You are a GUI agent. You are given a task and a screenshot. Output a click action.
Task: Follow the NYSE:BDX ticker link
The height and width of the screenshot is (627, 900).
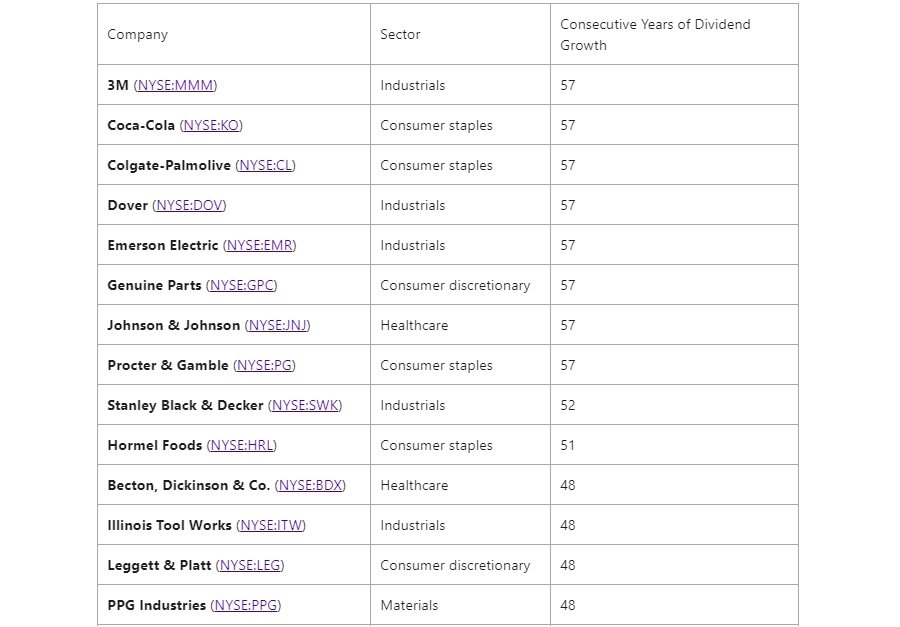pos(311,485)
